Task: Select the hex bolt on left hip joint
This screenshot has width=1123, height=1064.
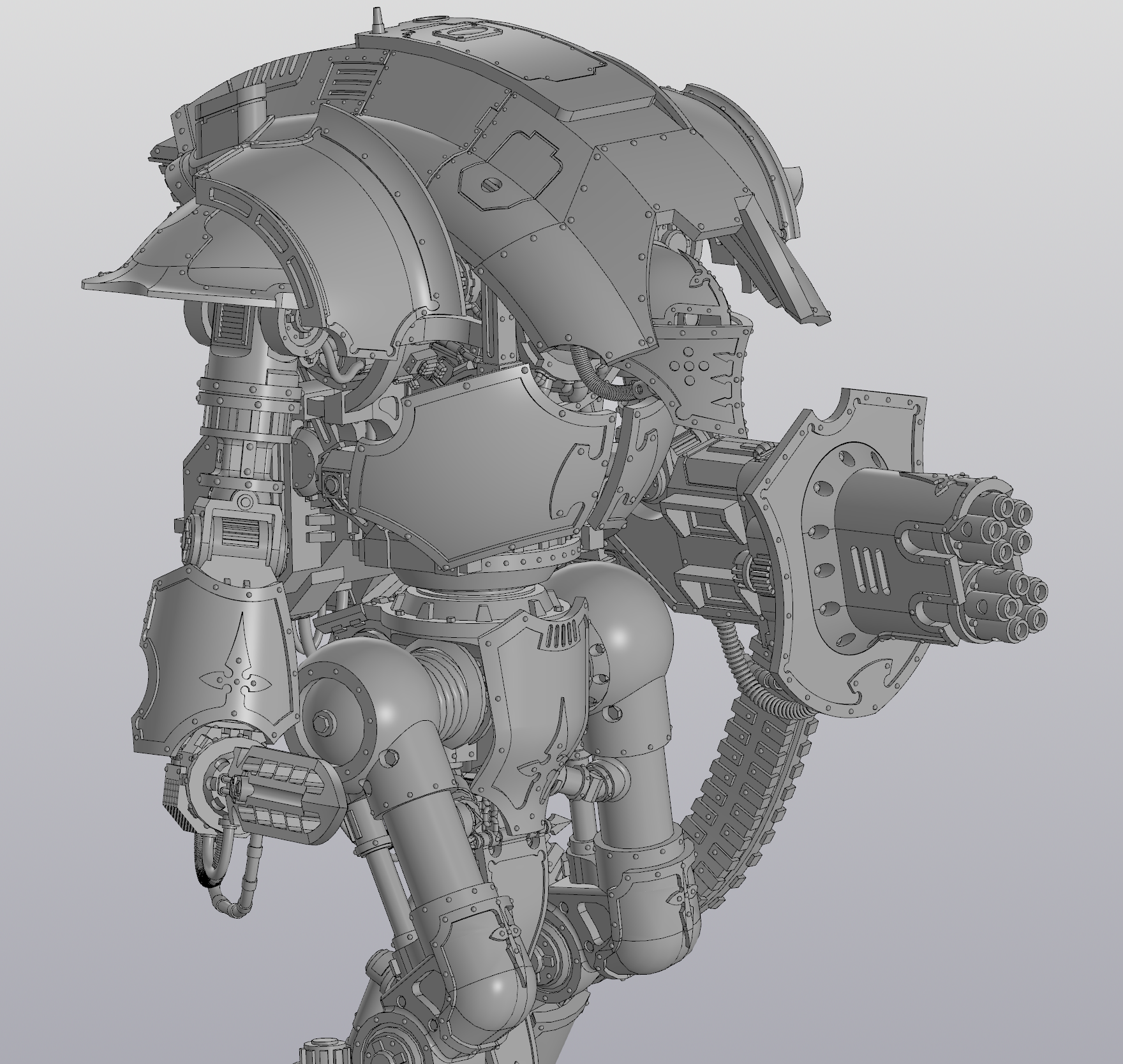Action: click(x=324, y=721)
